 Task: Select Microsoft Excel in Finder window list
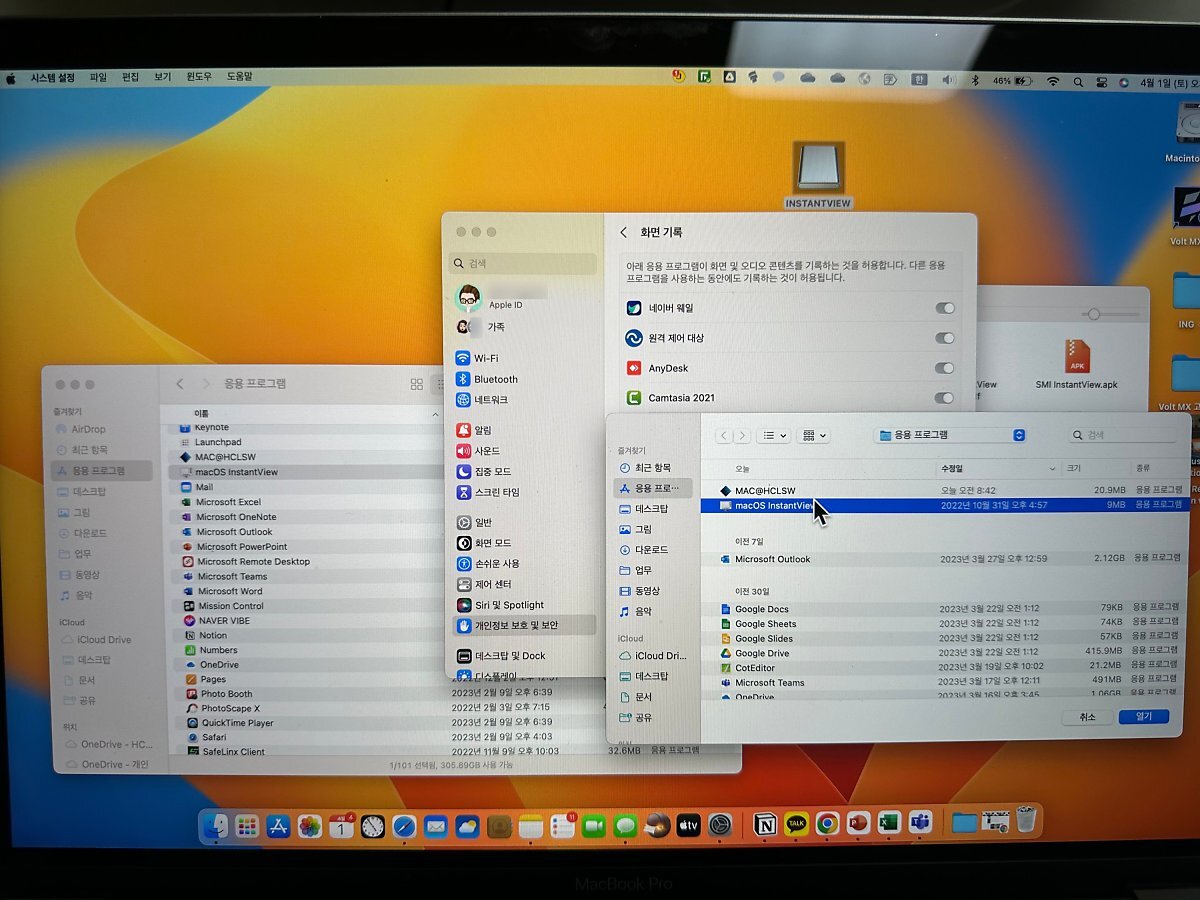point(228,502)
